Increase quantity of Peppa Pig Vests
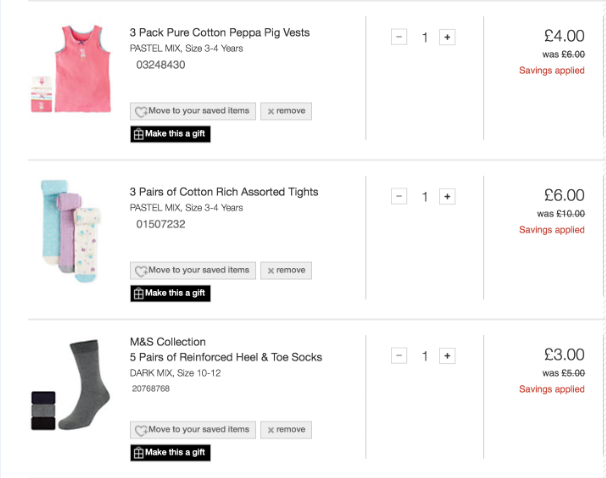Image resolution: width=606 pixels, height=478 pixels. [x=447, y=37]
